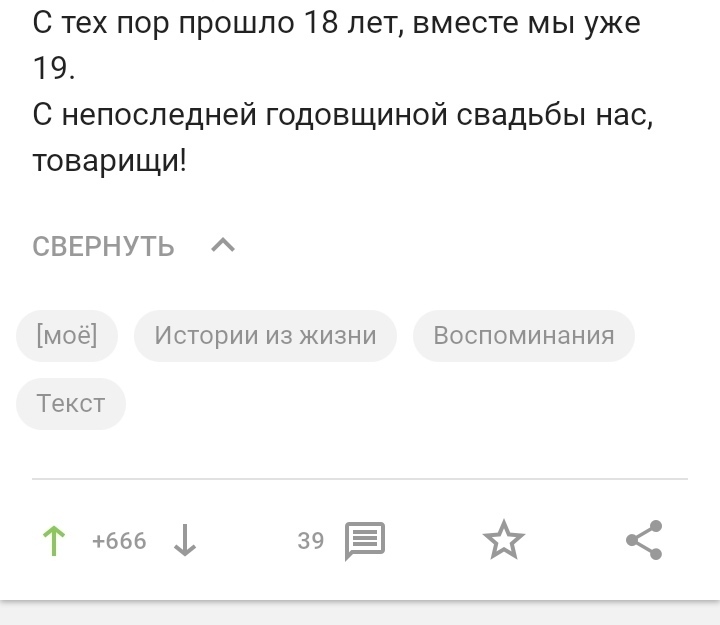Click the +666 rating score

click(119, 541)
